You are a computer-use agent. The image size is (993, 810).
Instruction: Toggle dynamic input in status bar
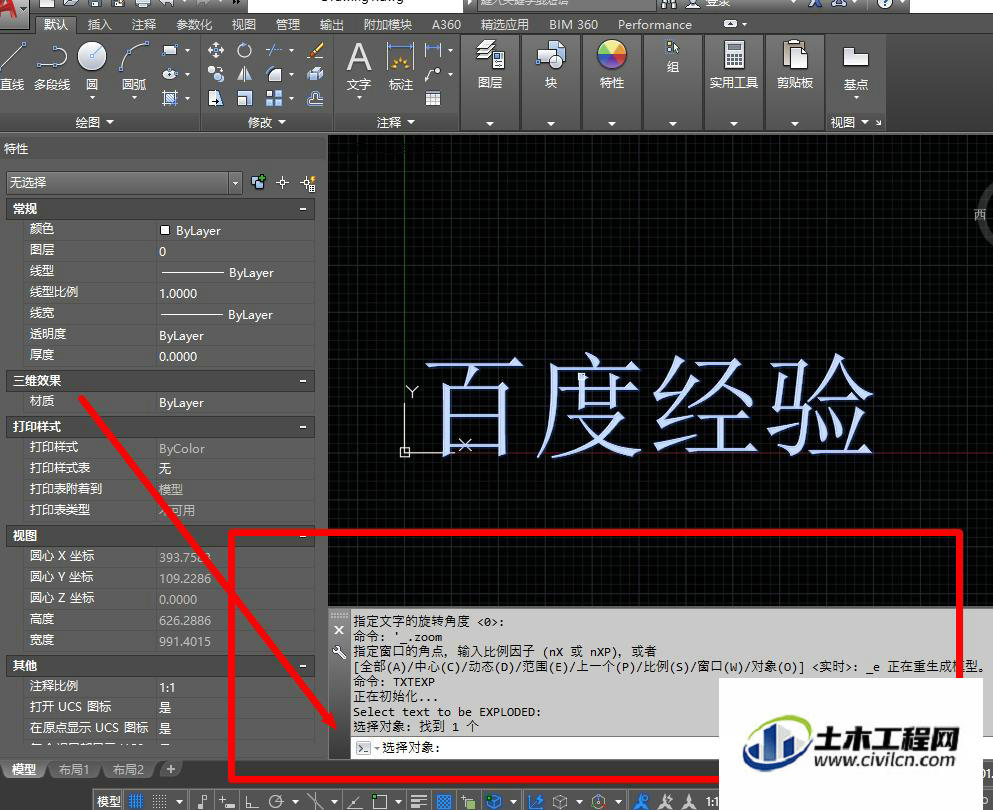click(x=227, y=801)
